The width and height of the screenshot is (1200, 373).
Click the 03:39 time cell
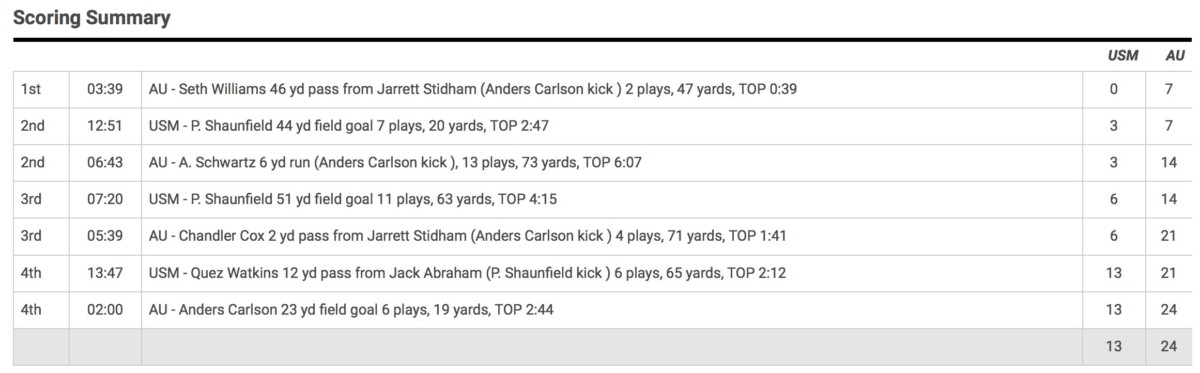(105, 89)
